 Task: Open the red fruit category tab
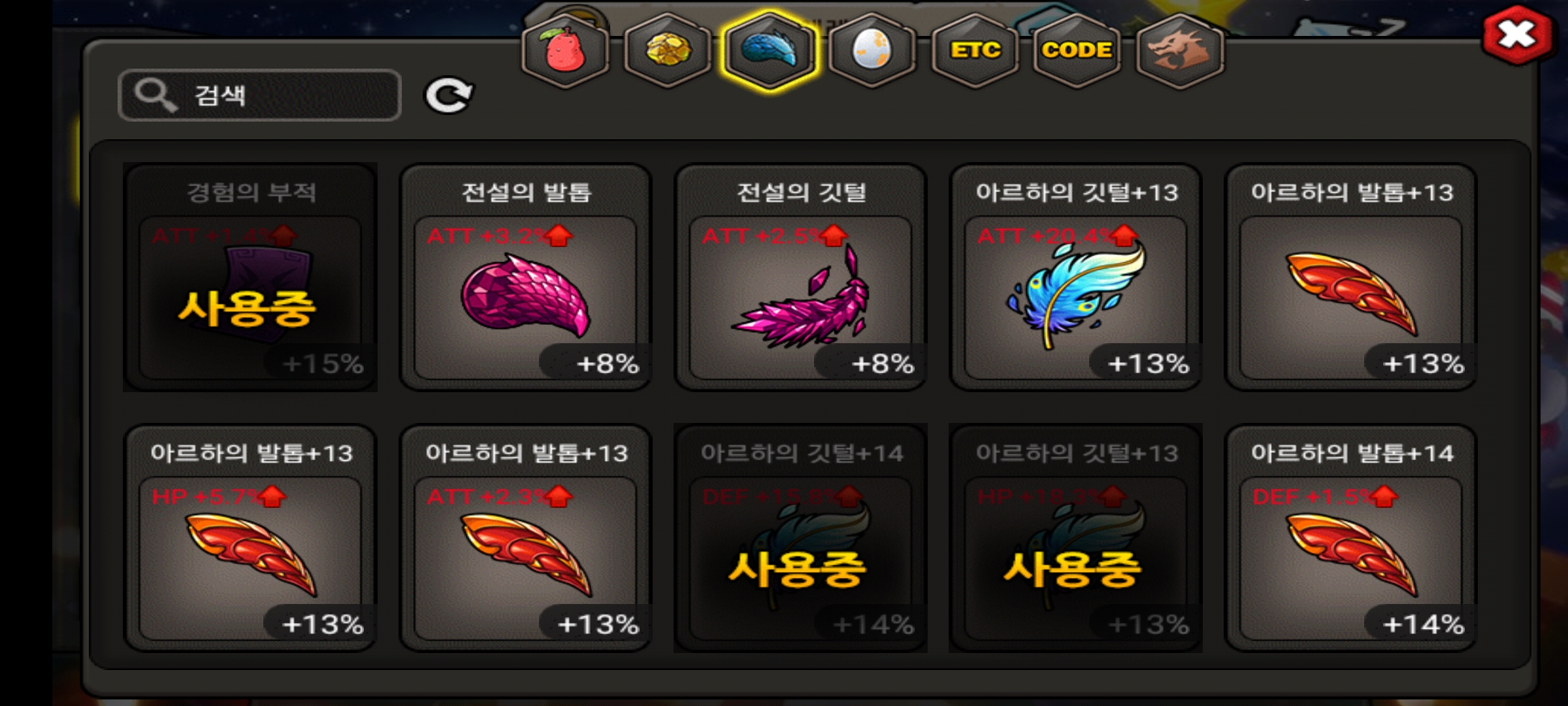[x=565, y=51]
